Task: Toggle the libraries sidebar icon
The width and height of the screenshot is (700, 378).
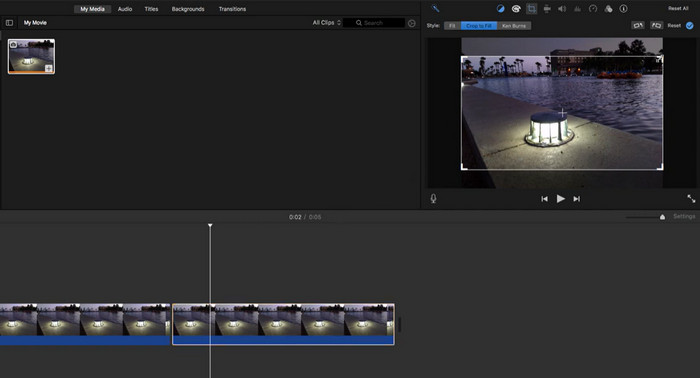Action: (x=9, y=23)
